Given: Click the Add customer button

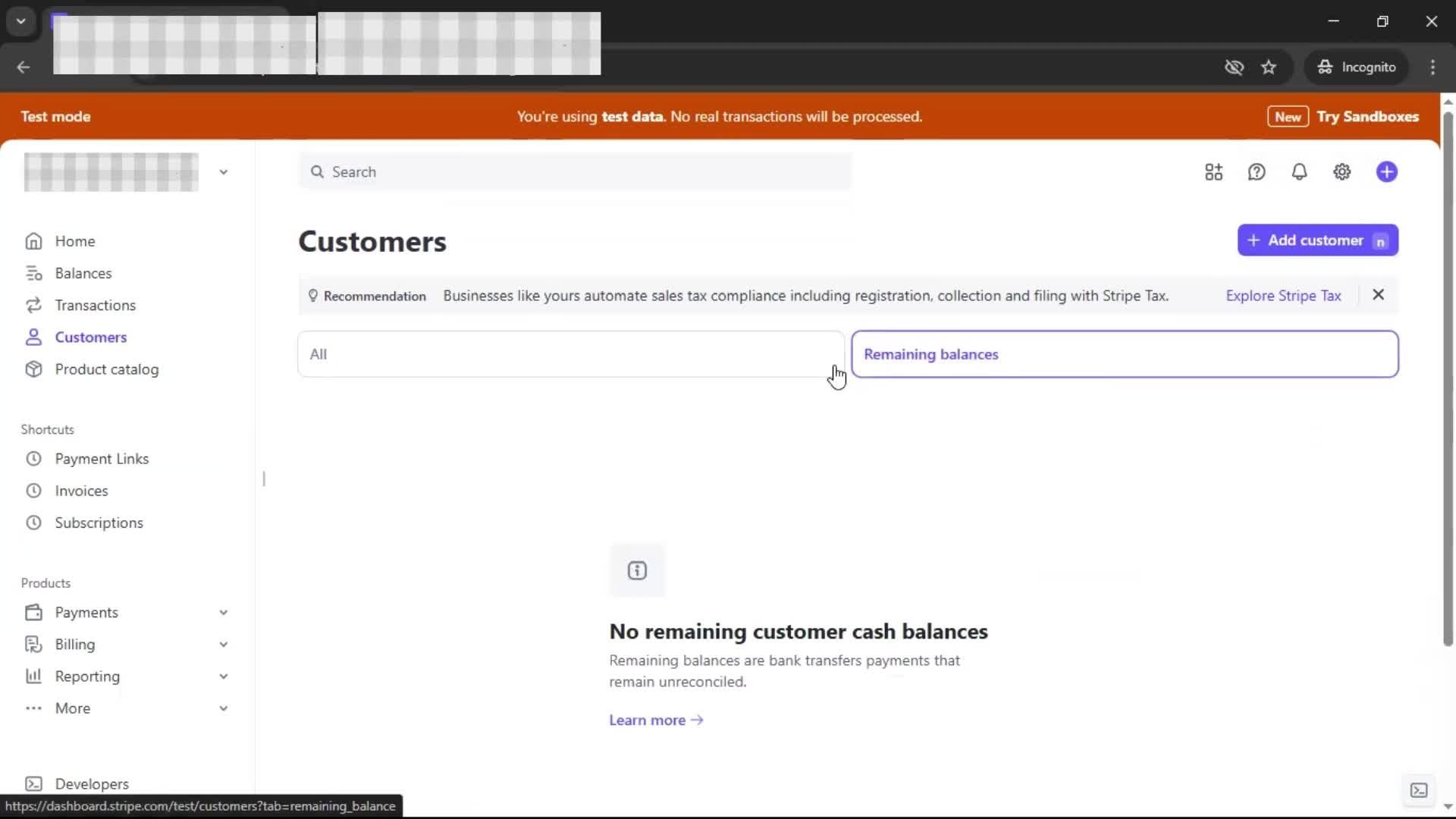Looking at the screenshot, I should pos(1317,240).
